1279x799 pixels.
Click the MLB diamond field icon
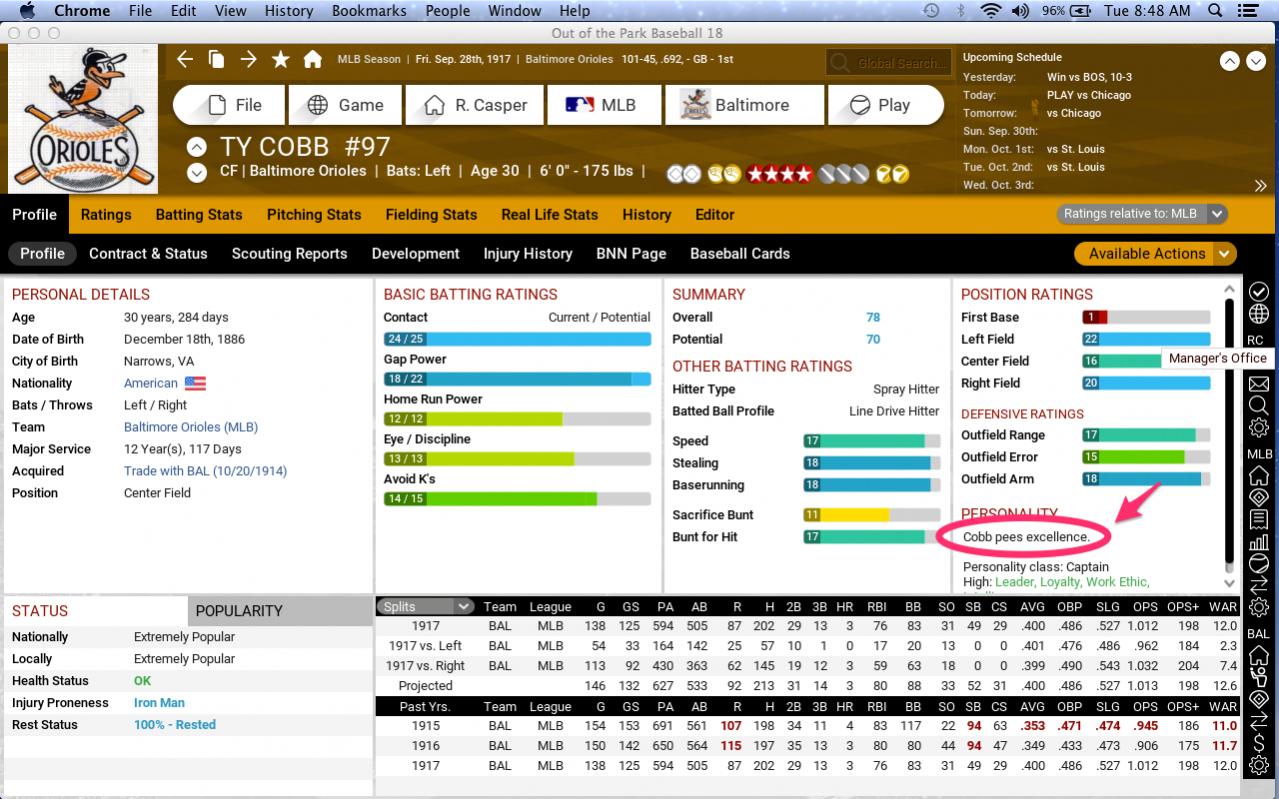coord(1259,498)
